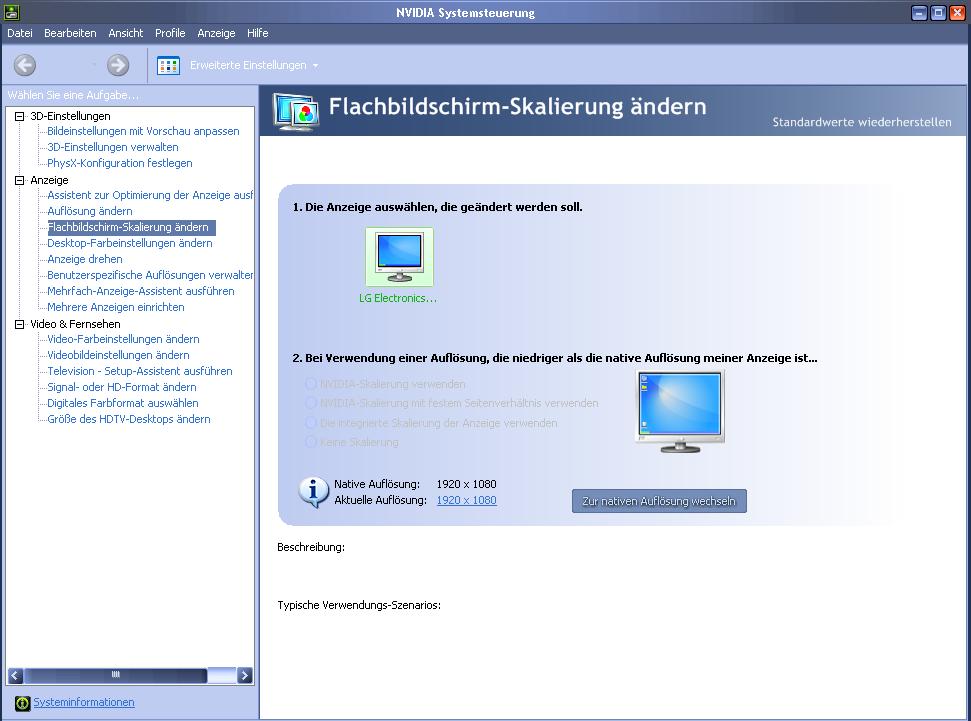Select Flachbildschirm-Skalierung ändern tree item

click(x=131, y=227)
